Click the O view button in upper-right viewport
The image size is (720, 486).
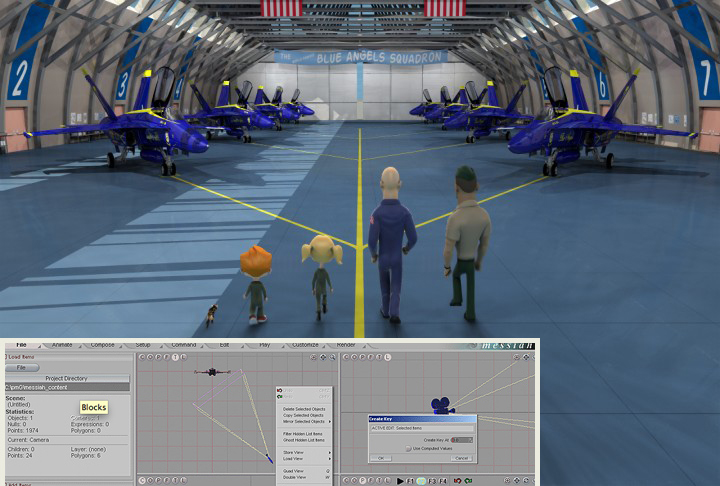[x=354, y=357]
